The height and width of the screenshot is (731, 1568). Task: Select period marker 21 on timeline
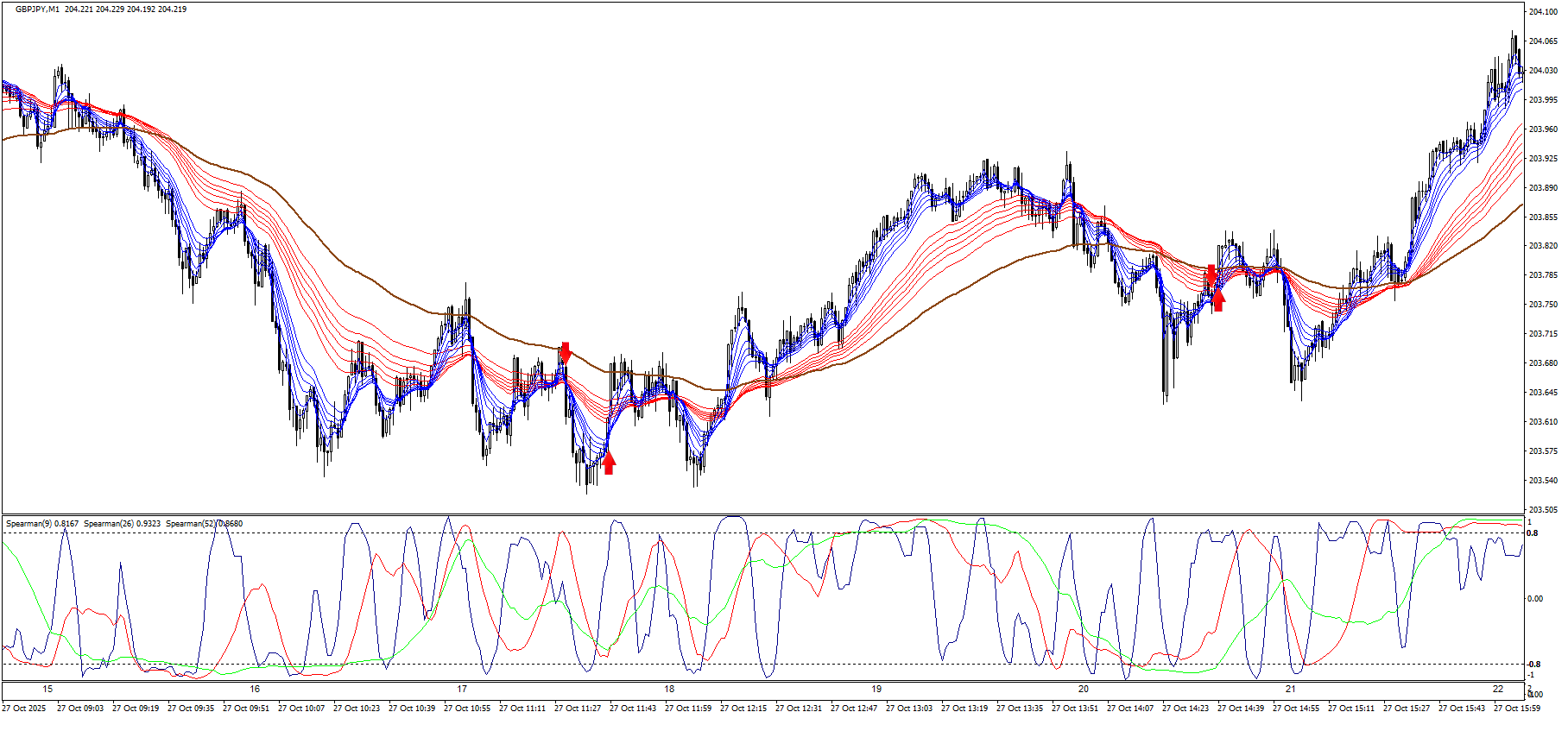(x=1291, y=689)
